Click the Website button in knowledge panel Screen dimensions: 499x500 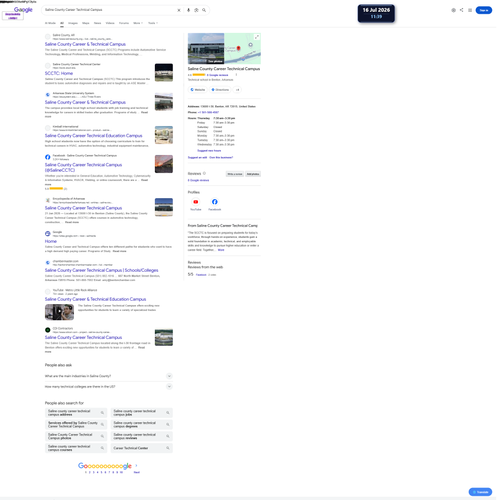click(198, 90)
